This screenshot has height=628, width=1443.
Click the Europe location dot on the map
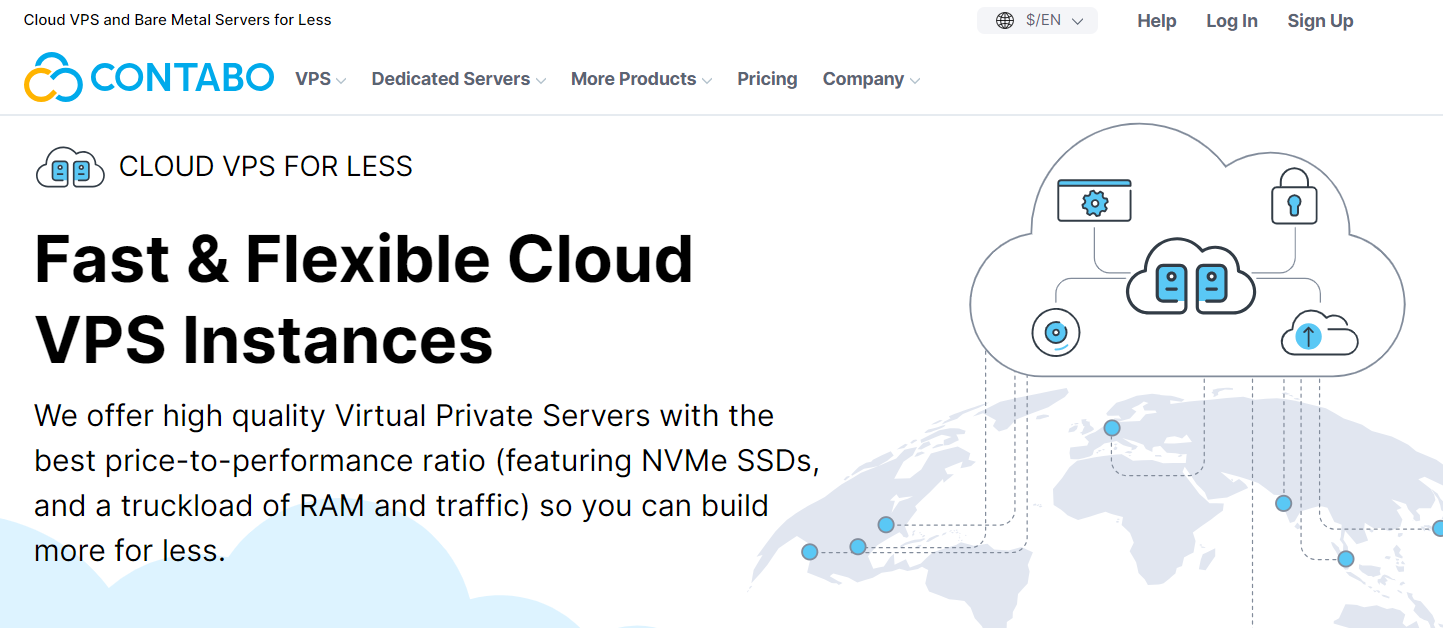pyautogui.click(x=1111, y=428)
